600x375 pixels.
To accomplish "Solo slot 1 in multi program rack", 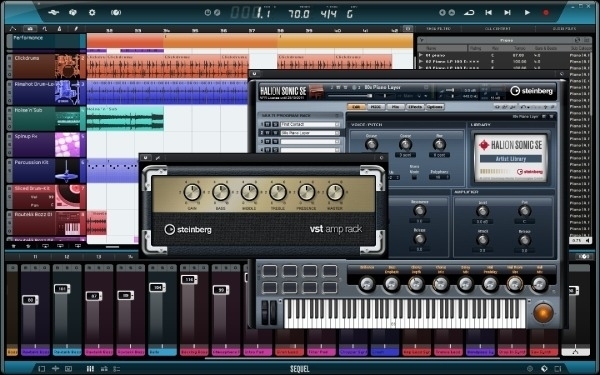I will point(275,124).
